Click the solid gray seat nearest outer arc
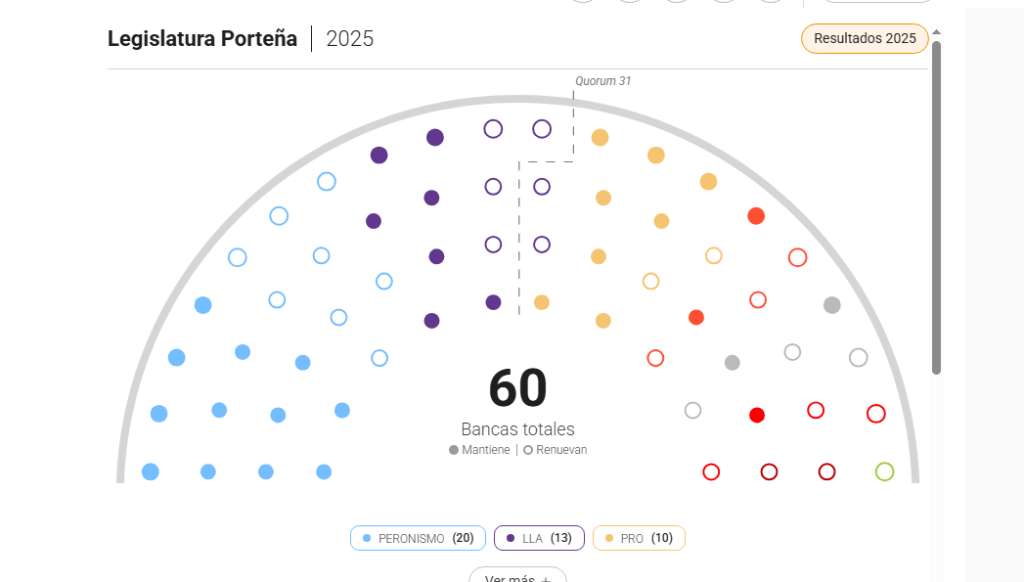 (x=832, y=305)
